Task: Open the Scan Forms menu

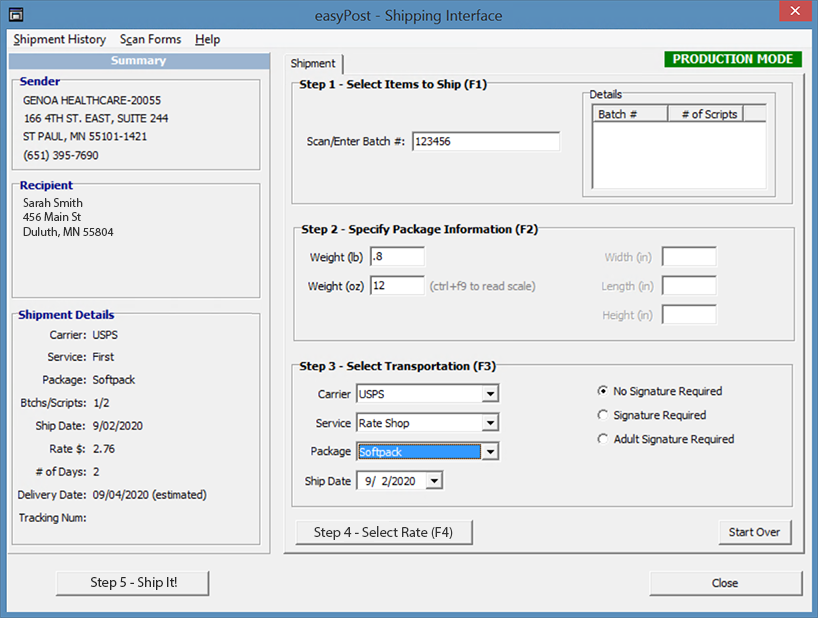Action: point(150,39)
